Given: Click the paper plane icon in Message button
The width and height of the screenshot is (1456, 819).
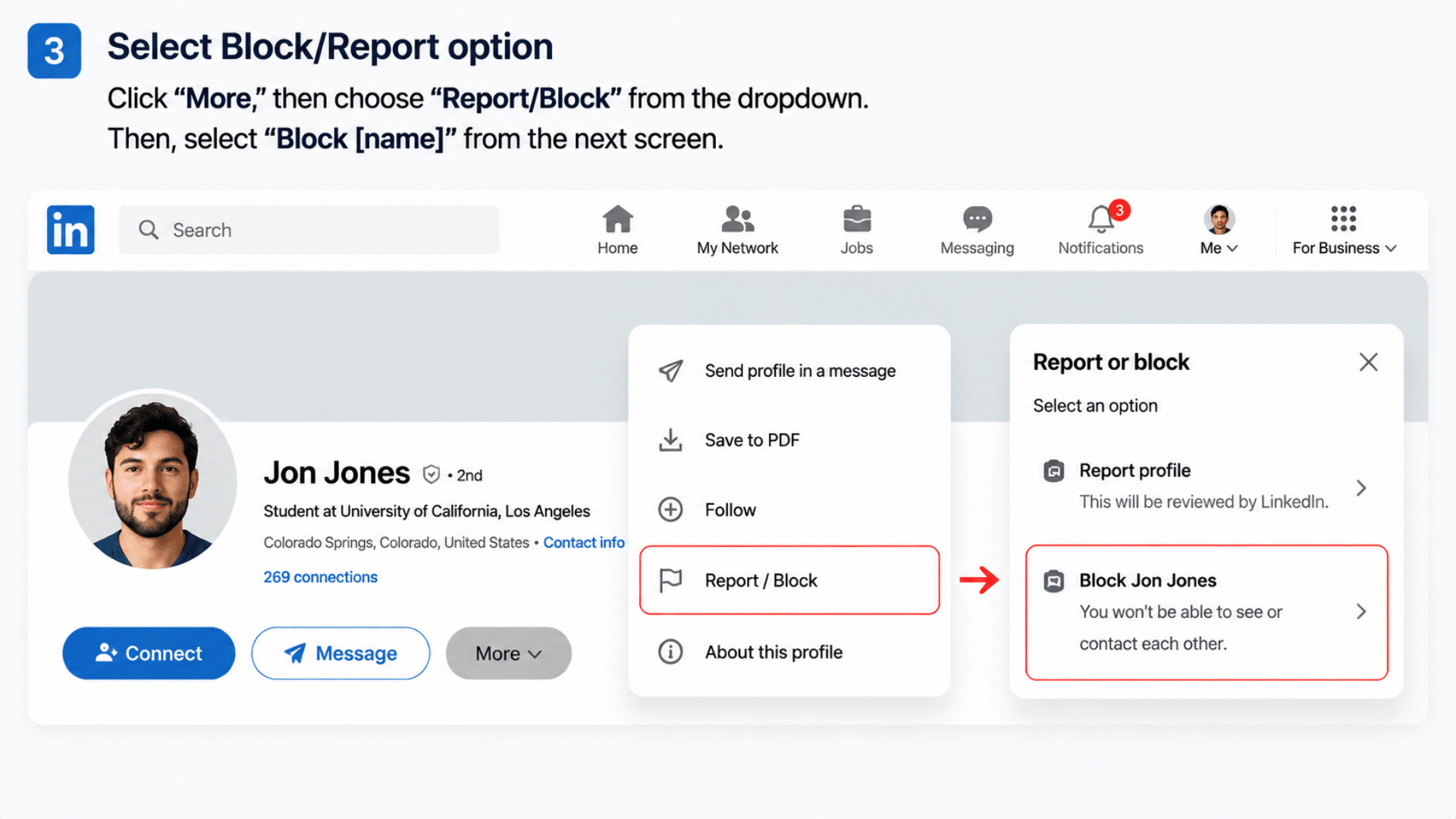Looking at the screenshot, I should (295, 653).
